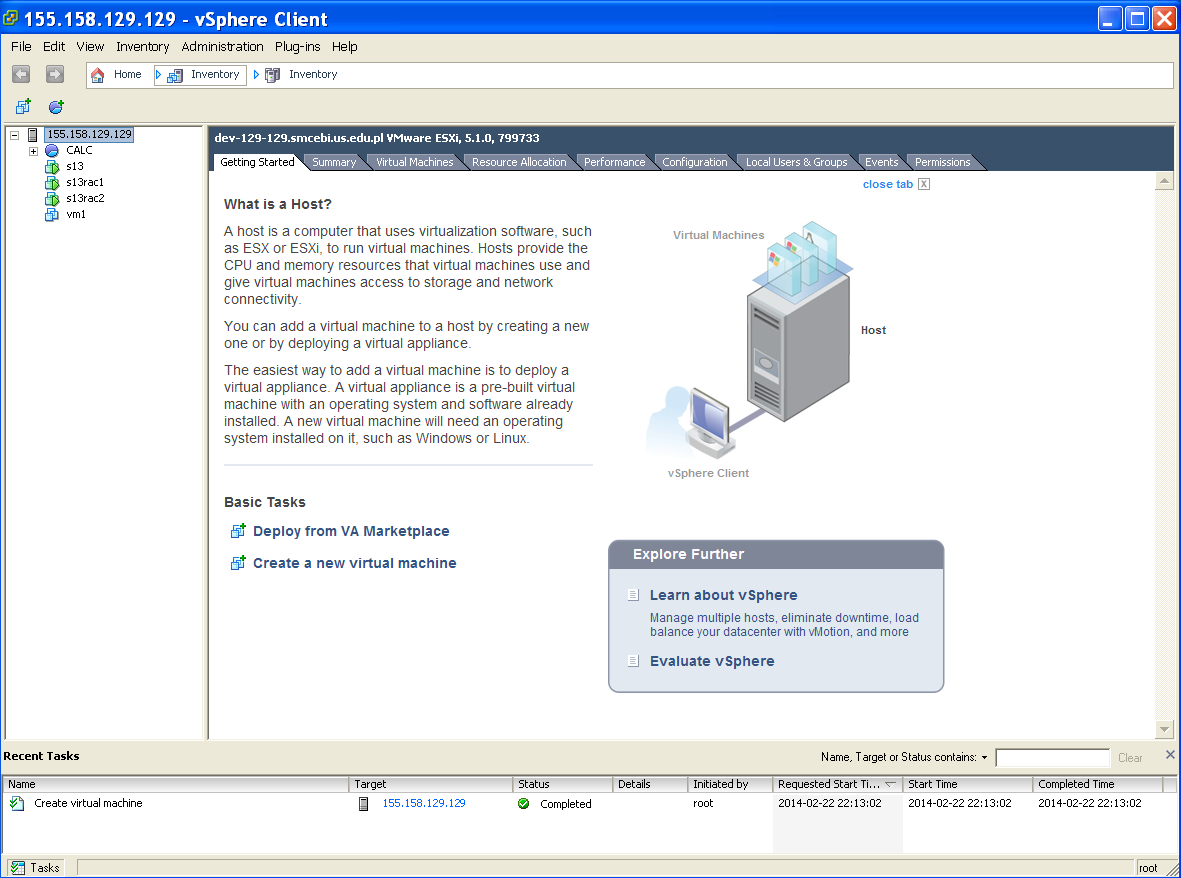Screen dimensions: 1181x878
Task: Click the document icon next to Evaluate vSphere
Action: point(633,660)
